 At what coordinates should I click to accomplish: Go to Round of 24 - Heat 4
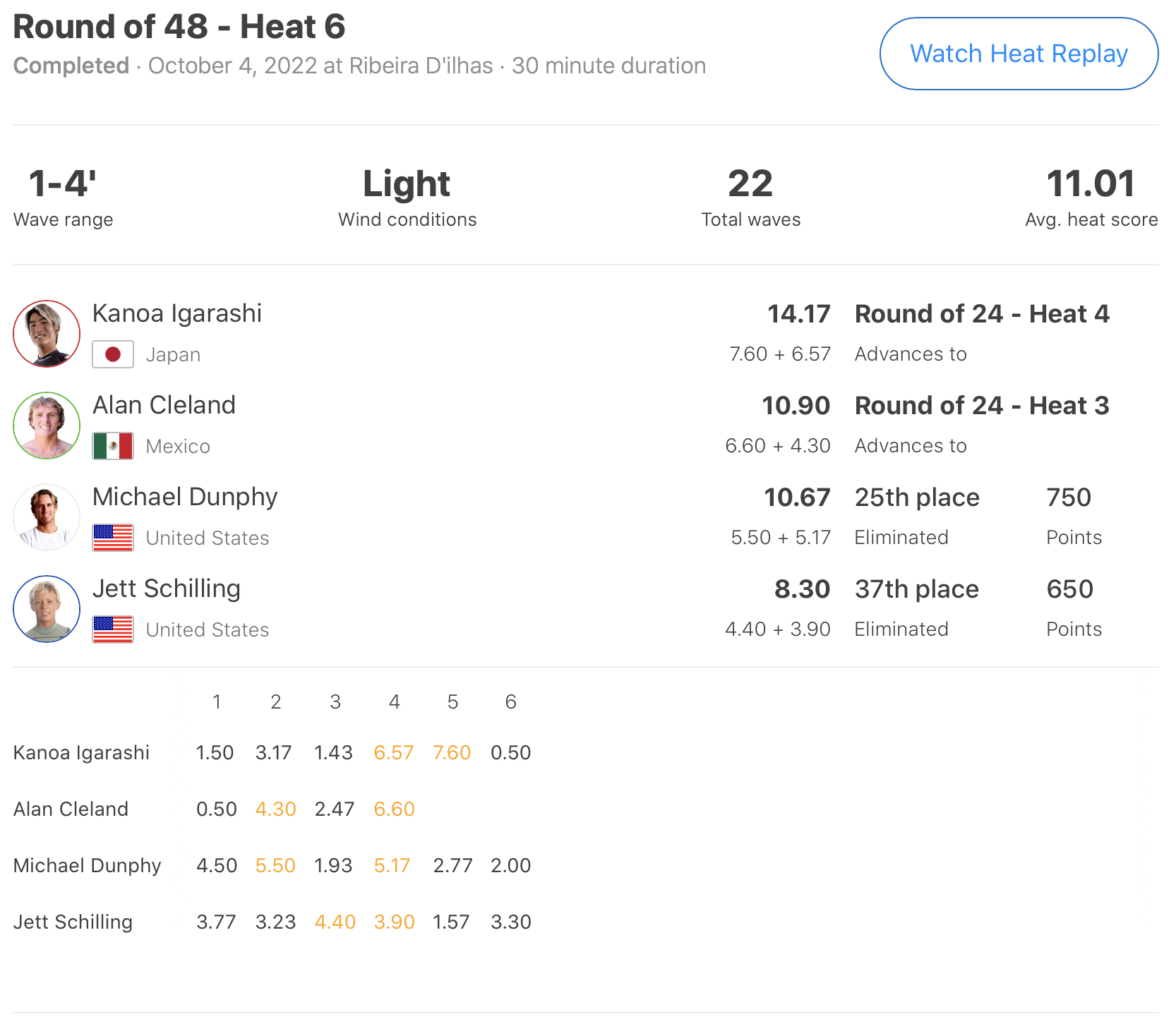pyautogui.click(x=982, y=314)
